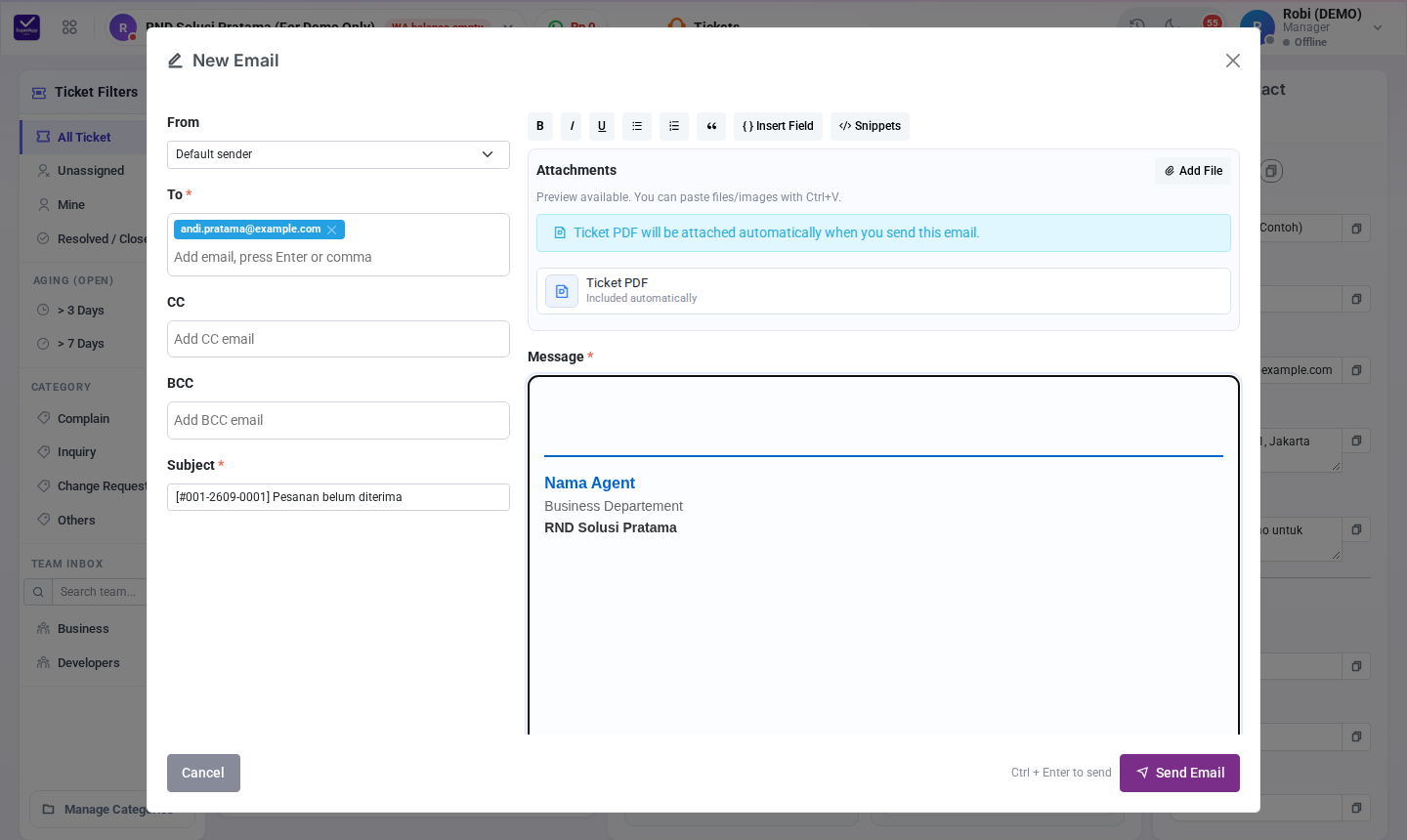Click the Add CC email field
Screen dimensions: 1407x840
click(338, 339)
